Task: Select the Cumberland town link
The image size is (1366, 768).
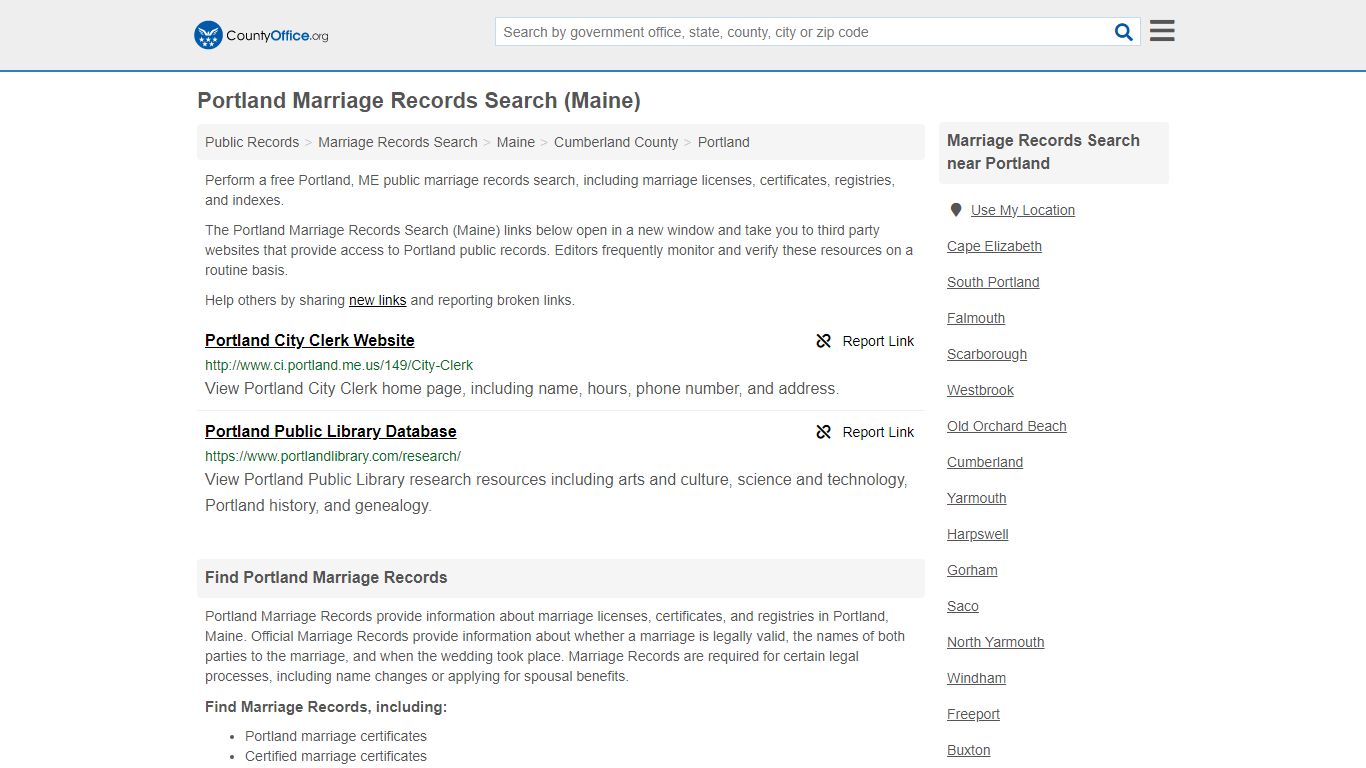Action: (x=985, y=462)
